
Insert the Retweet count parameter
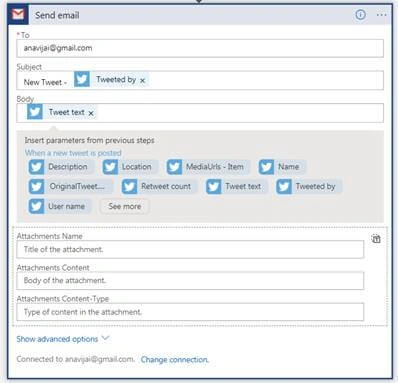159,186
